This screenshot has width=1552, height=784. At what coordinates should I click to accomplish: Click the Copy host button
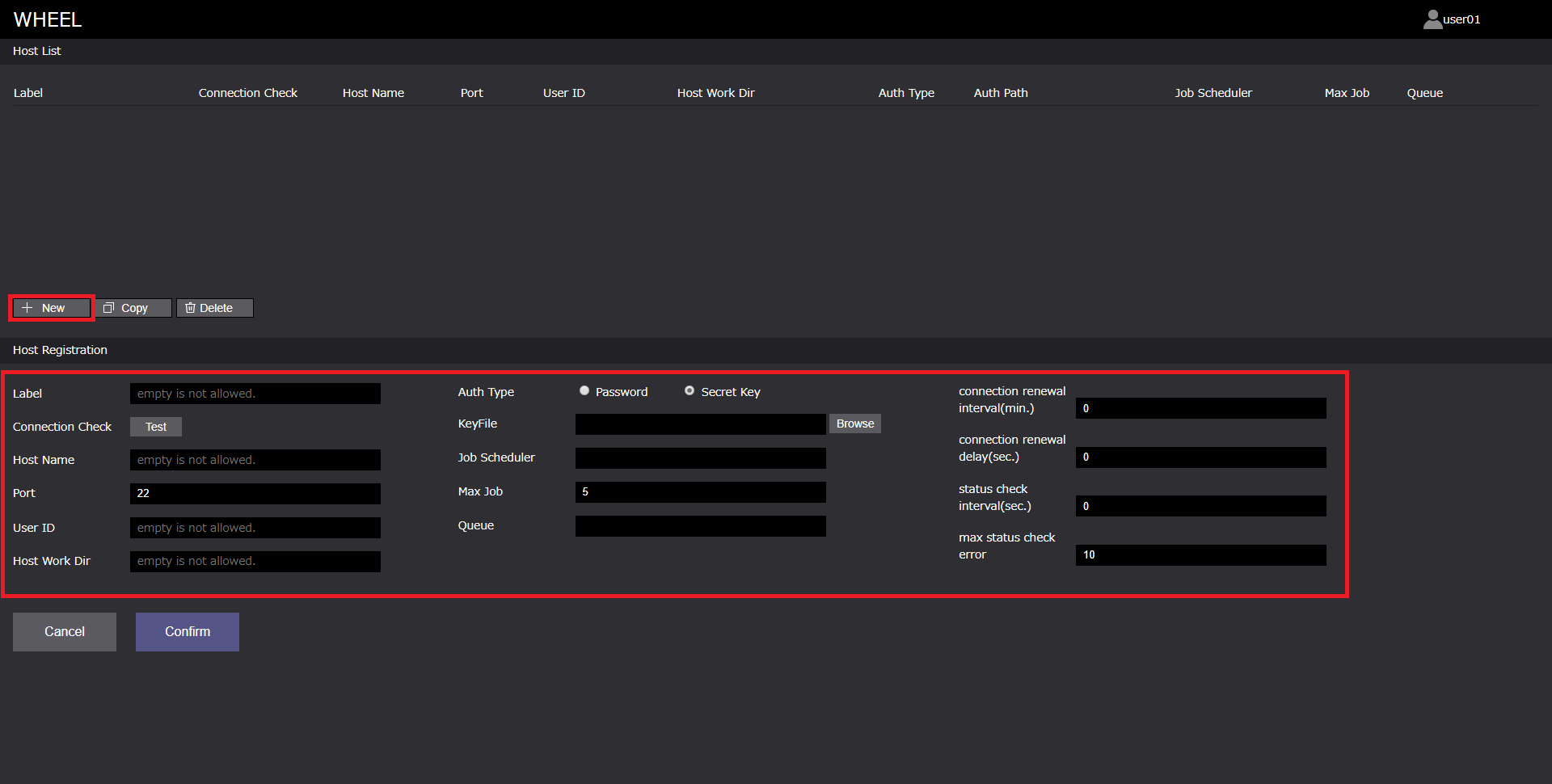click(133, 308)
